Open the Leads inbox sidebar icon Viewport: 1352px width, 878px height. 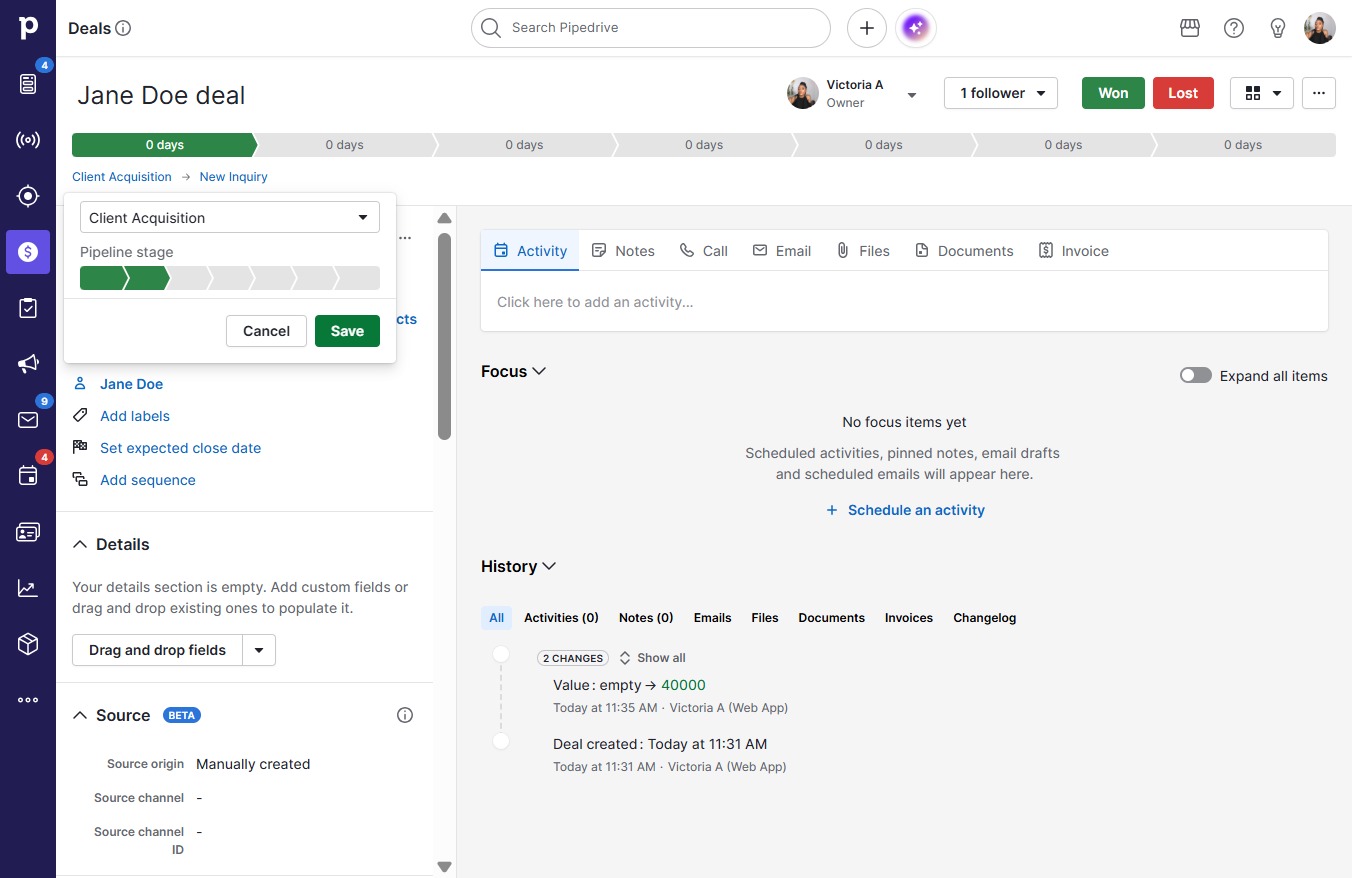[28, 84]
